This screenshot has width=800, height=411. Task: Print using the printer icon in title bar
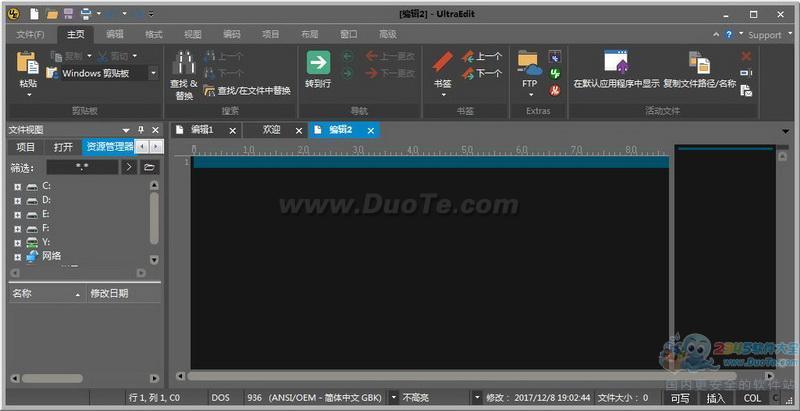[x=87, y=14]
